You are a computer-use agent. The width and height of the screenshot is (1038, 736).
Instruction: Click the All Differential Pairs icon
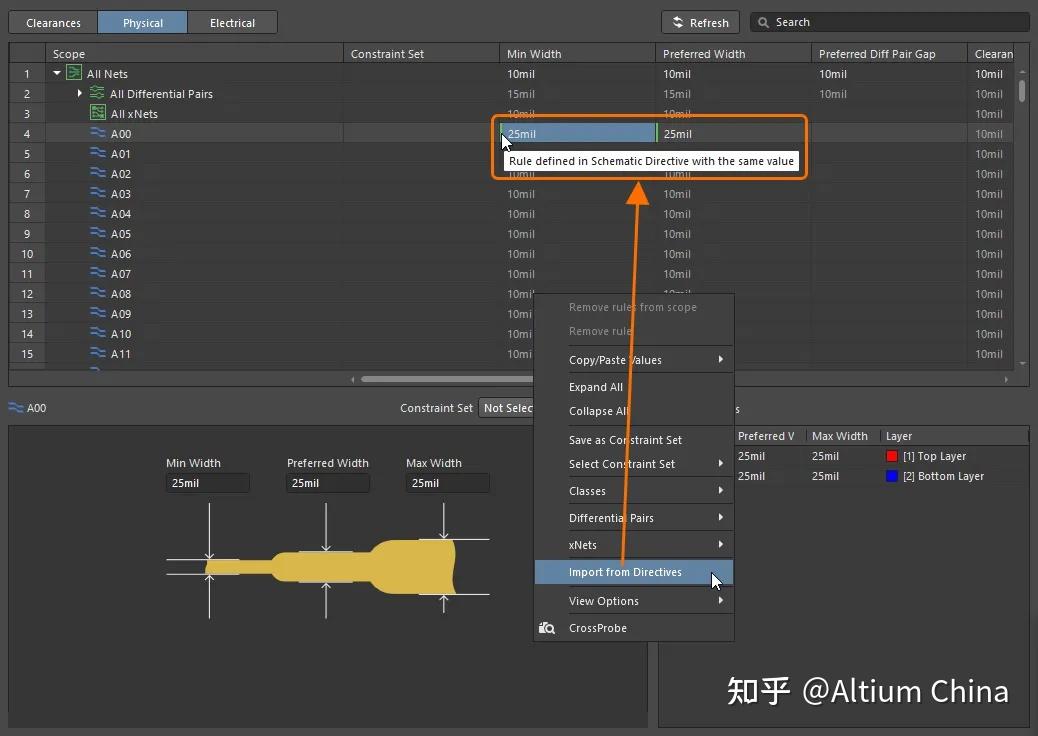(x=97, y=93)
